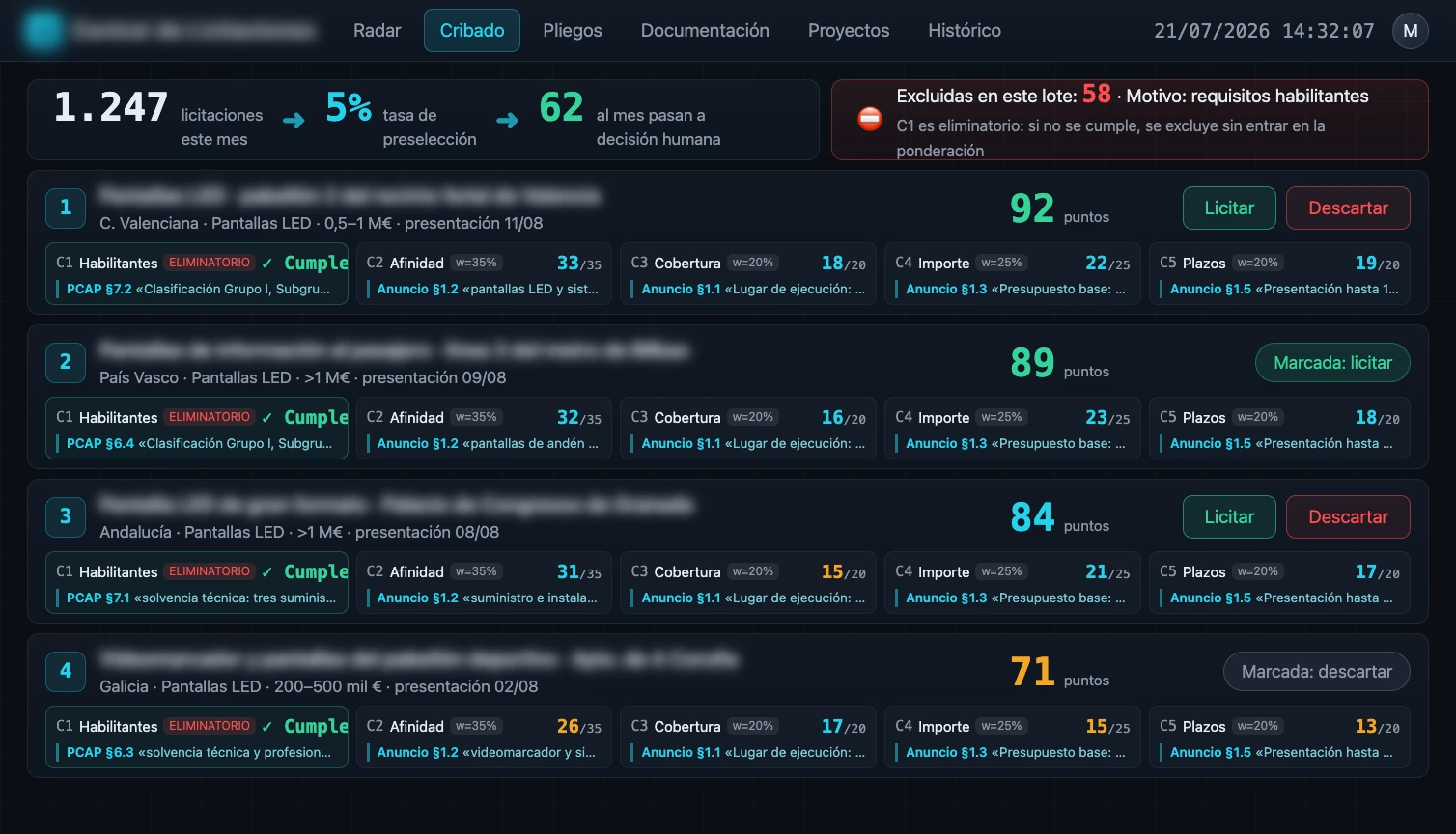Go to the Documentación tab
1456x834 pixels.
705,31
